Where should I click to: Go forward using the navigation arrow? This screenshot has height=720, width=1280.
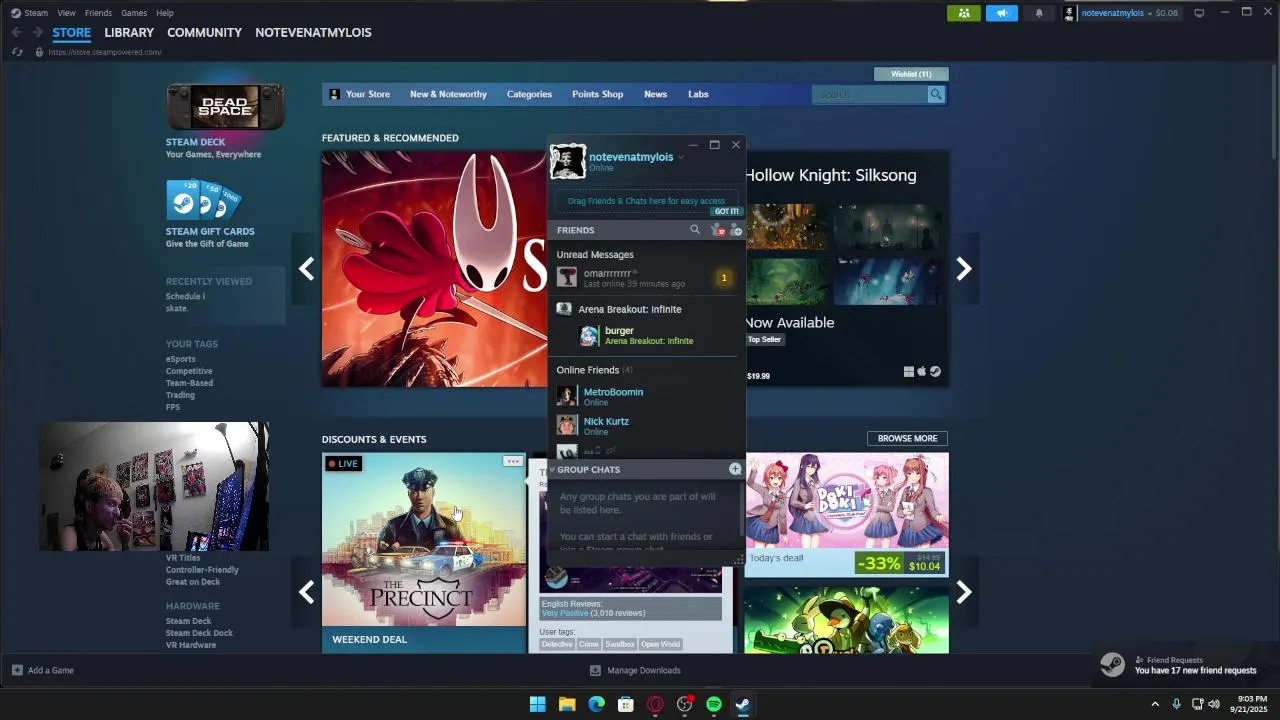[37, 33]
